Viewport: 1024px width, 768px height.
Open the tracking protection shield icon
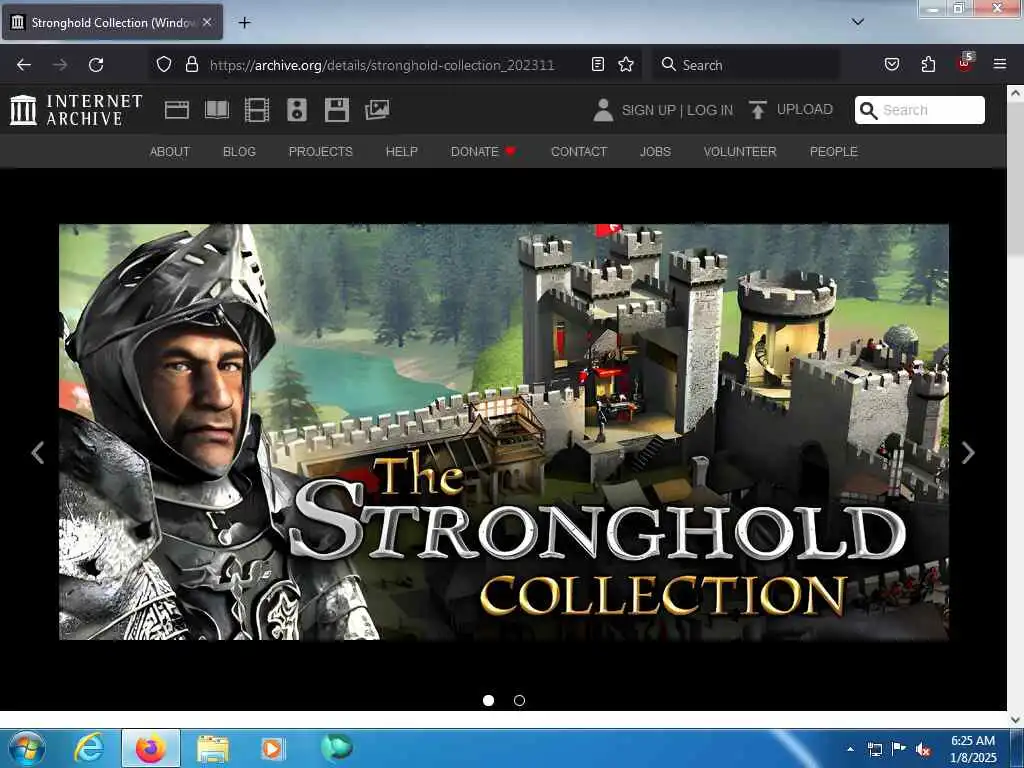tap(164, 64)
